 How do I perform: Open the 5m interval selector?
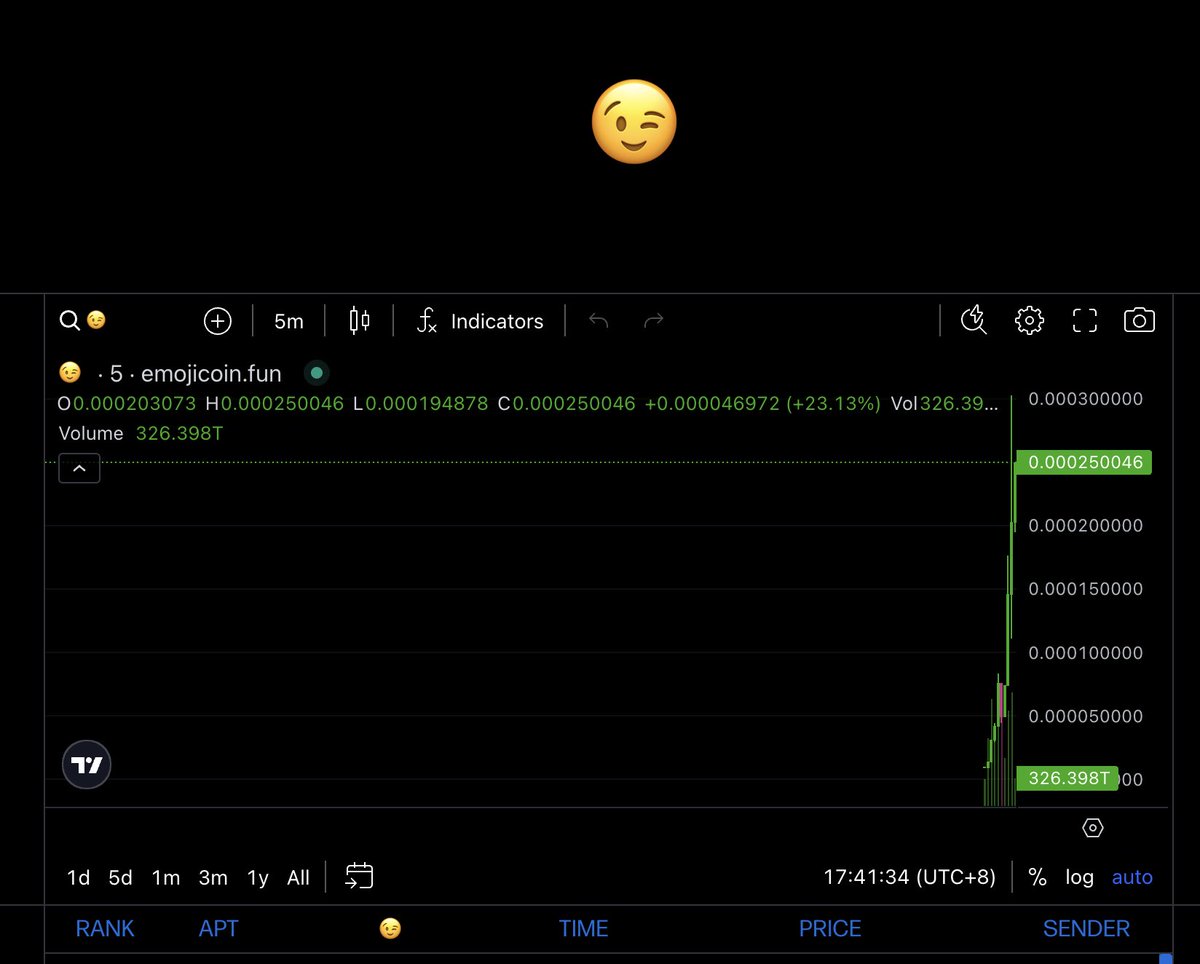pos(288,321)
